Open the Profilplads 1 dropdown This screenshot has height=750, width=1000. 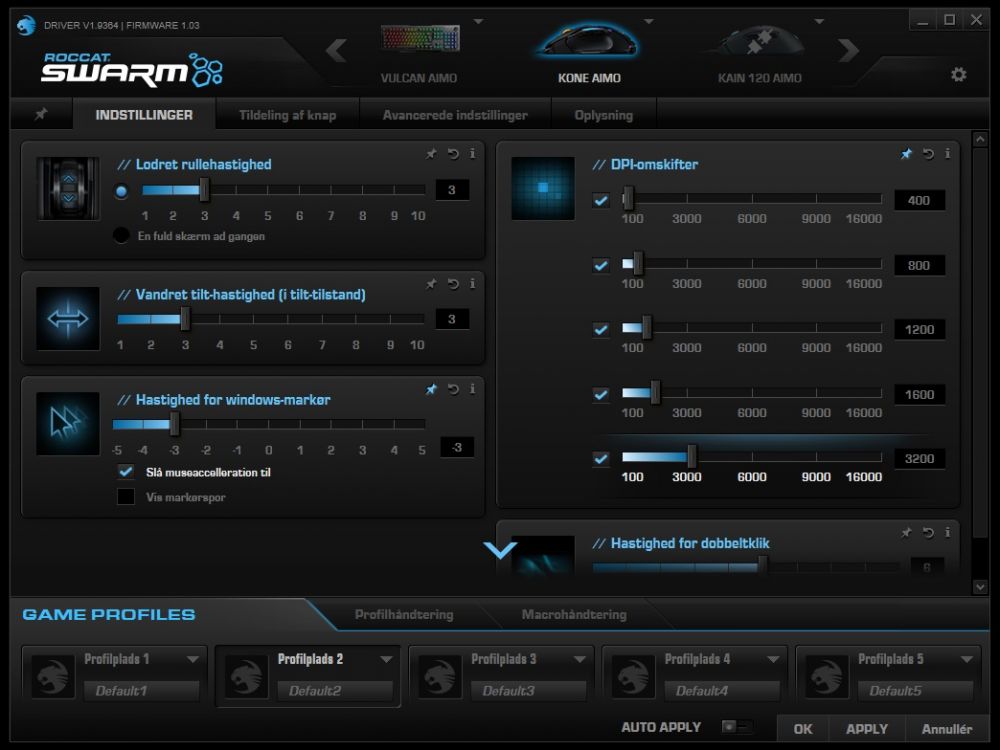point(193,659)
